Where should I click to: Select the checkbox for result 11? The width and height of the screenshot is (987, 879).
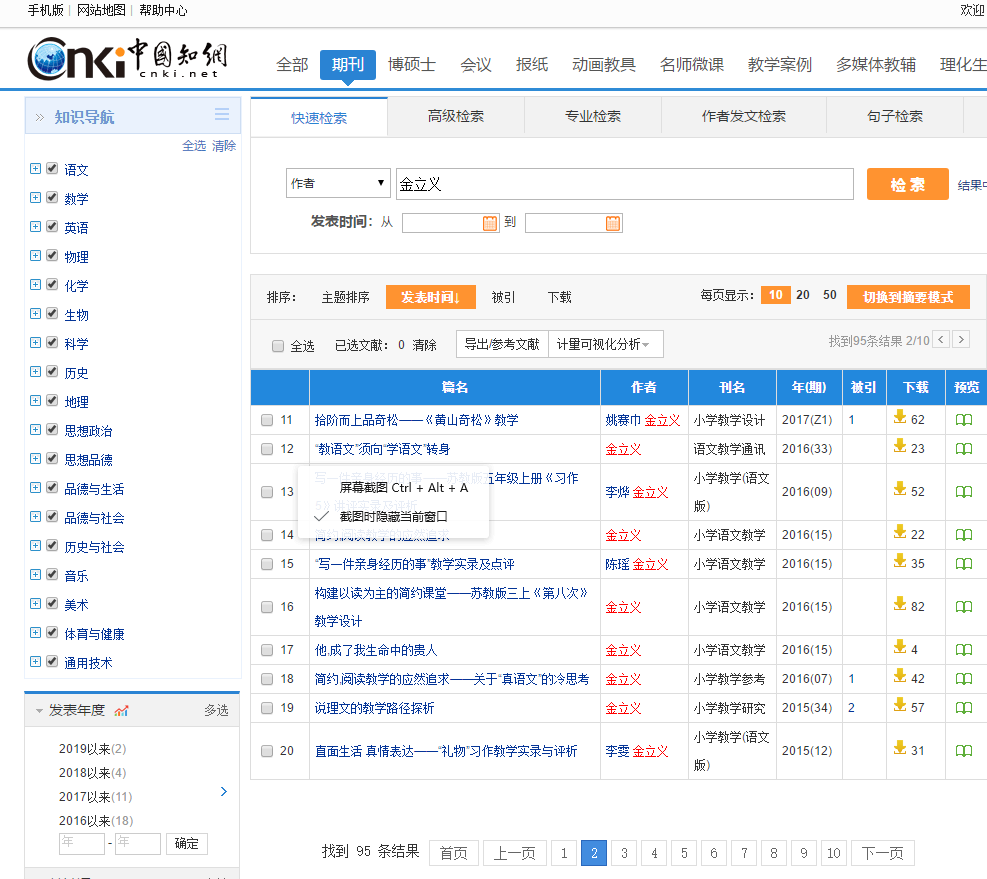(267, 420)
